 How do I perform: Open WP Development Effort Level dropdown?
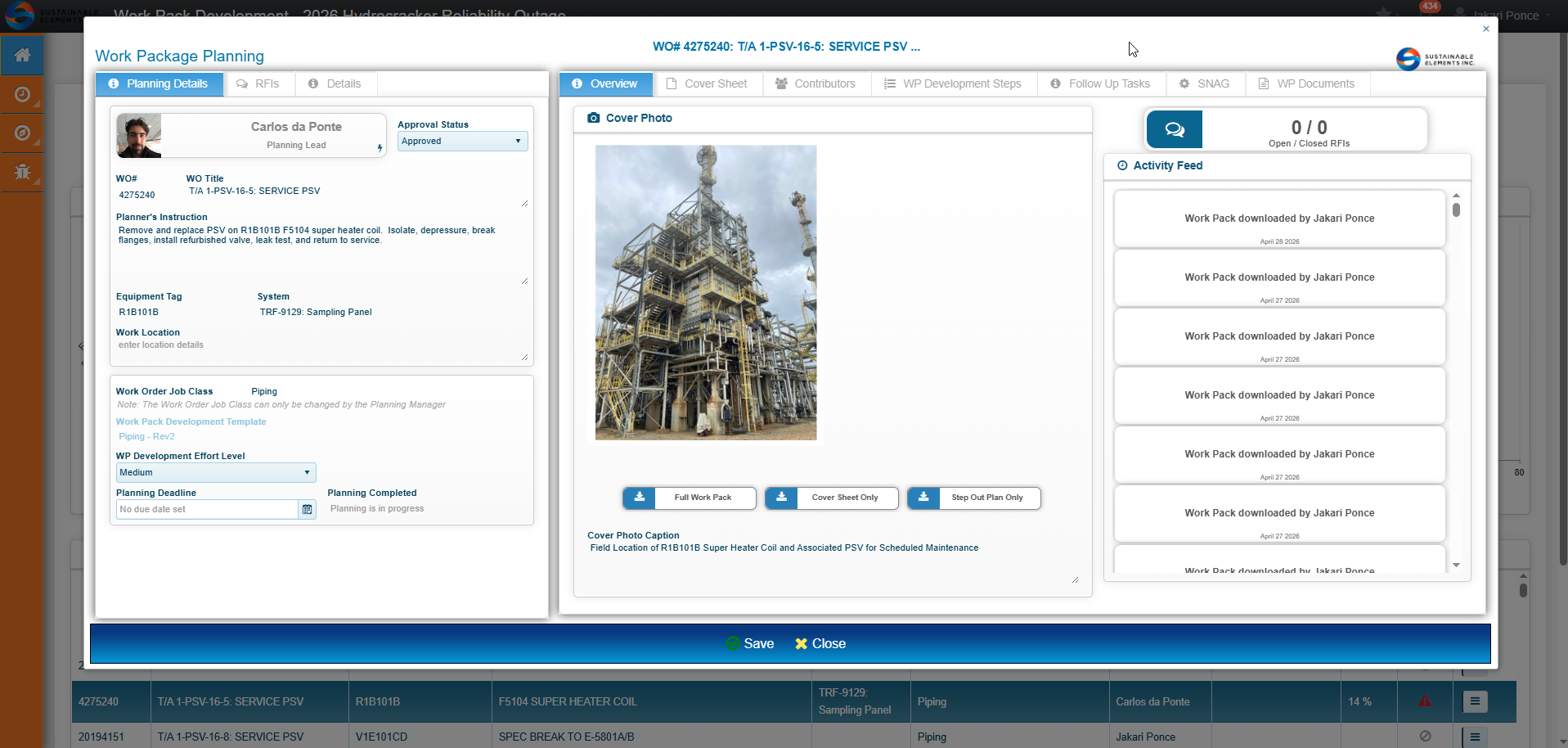(x=216, y=473)
